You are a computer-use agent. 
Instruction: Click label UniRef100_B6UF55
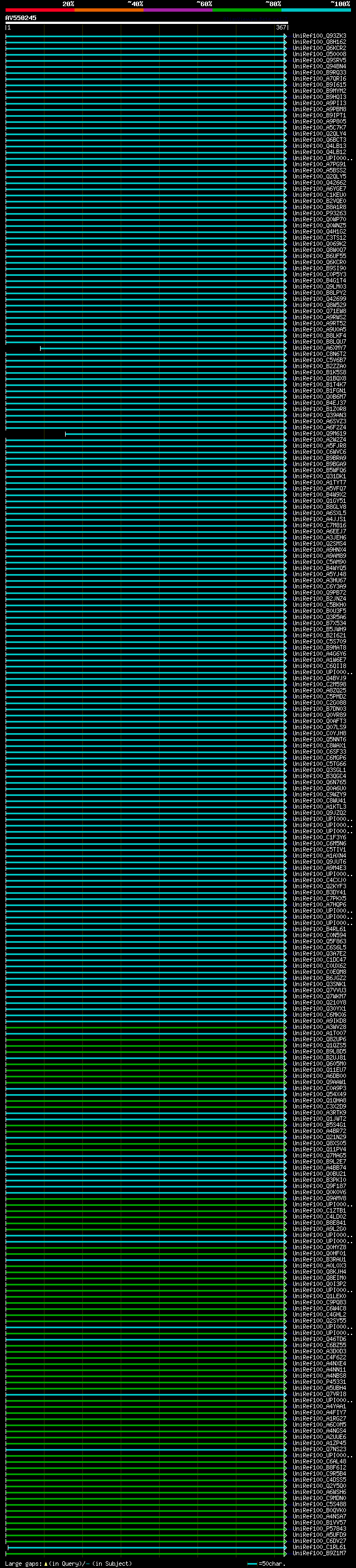point(319,256)
